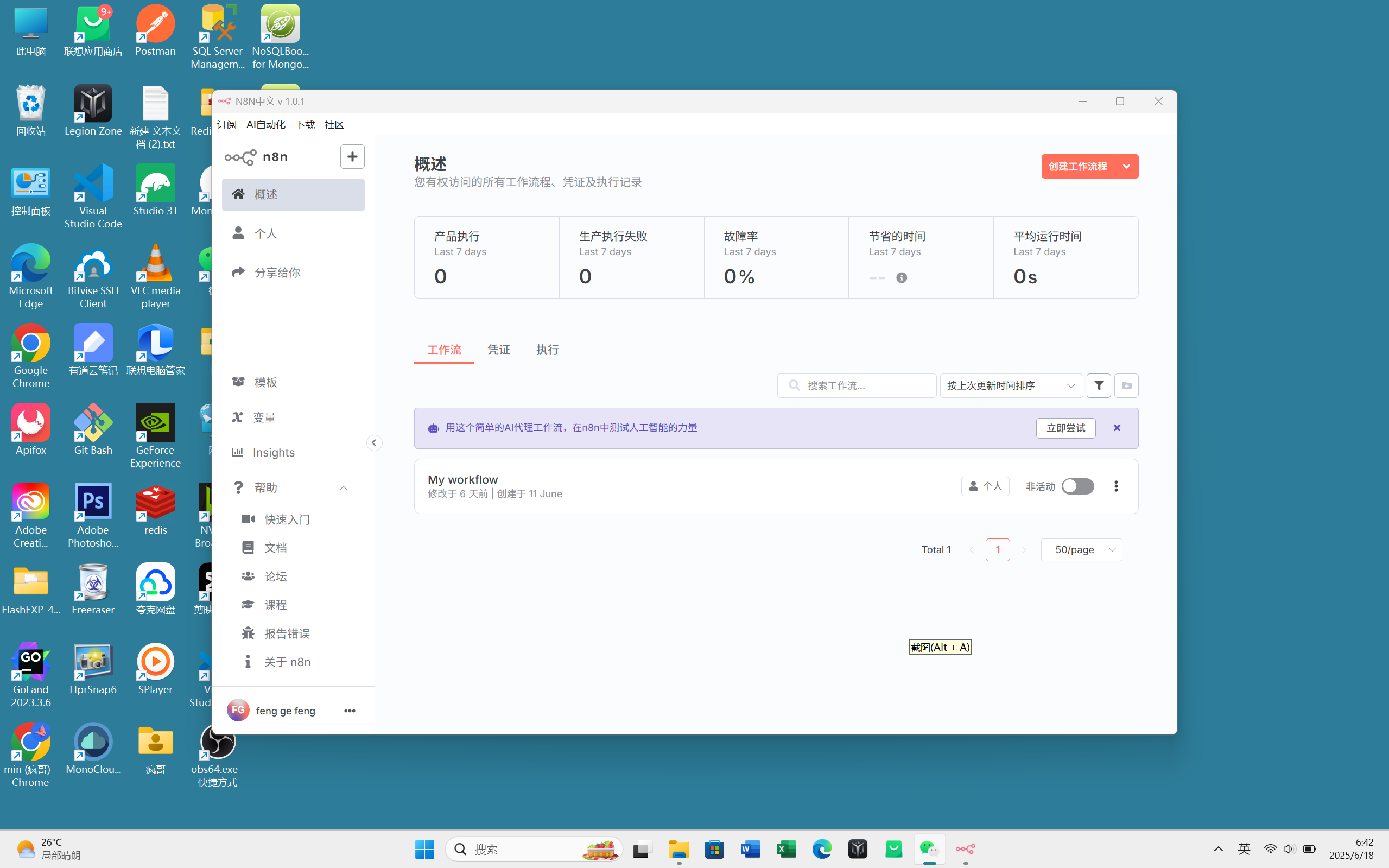The height and width of the screenshot is (868, 1389).
Task: Click the n8n app icon in taskbar
Action: click(x=966, y=849)
